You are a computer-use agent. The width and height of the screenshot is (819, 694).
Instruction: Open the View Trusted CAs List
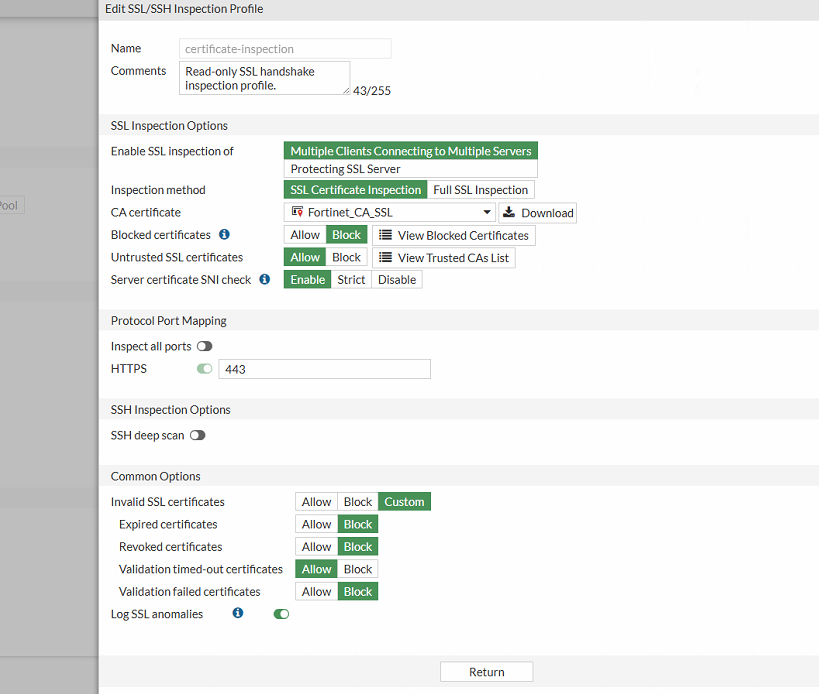point(444,257)
